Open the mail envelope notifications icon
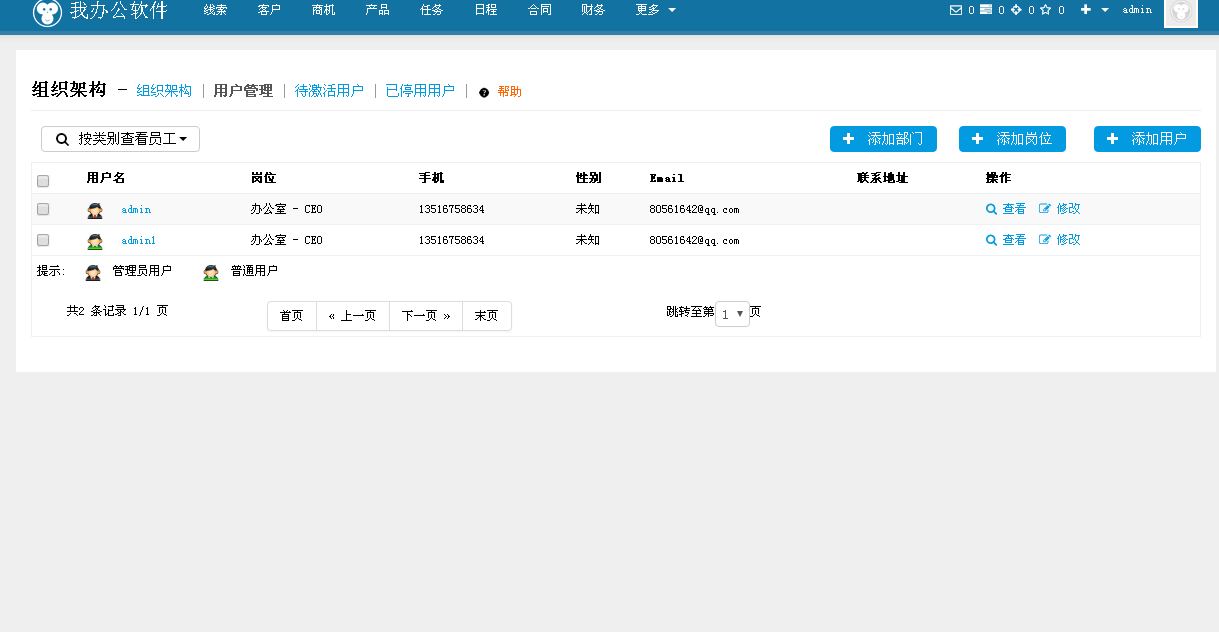The height and width of the screenshot is (632, 1219). coord(955,10)
